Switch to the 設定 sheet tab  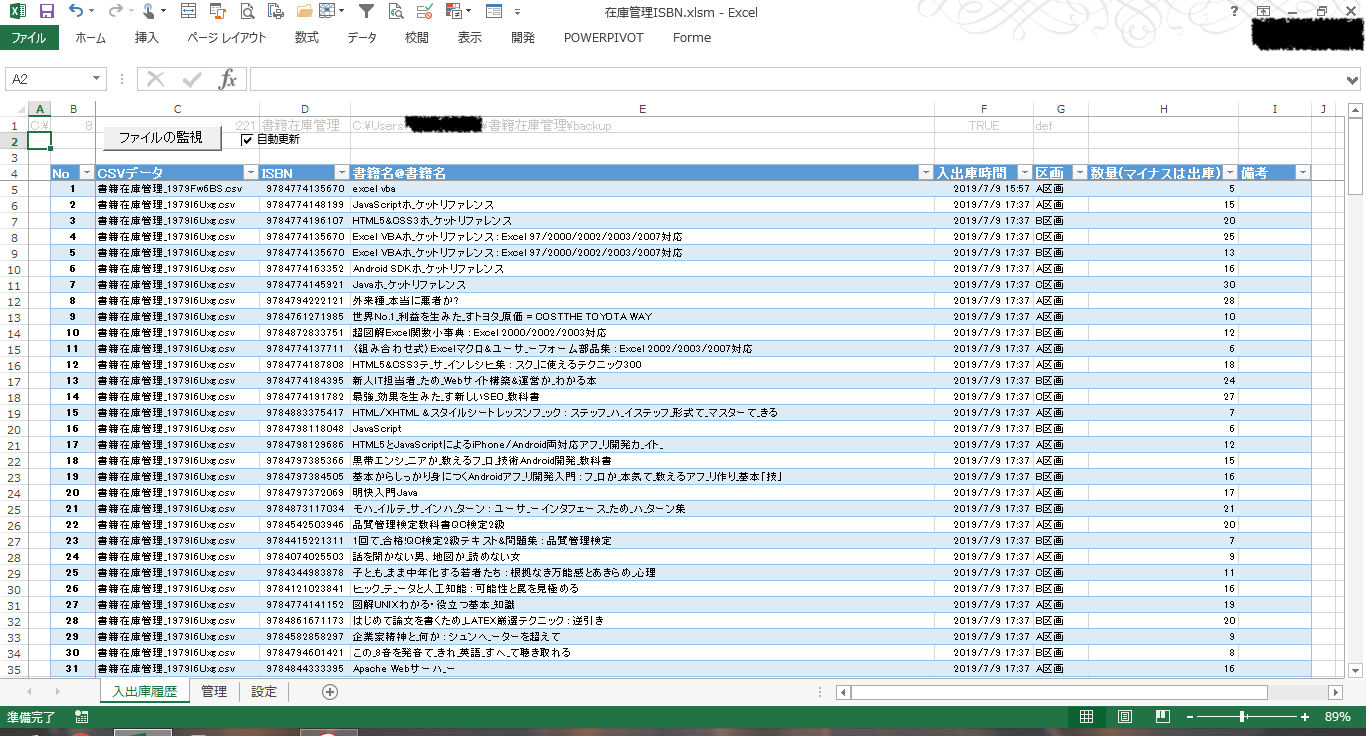click(264, 692)
